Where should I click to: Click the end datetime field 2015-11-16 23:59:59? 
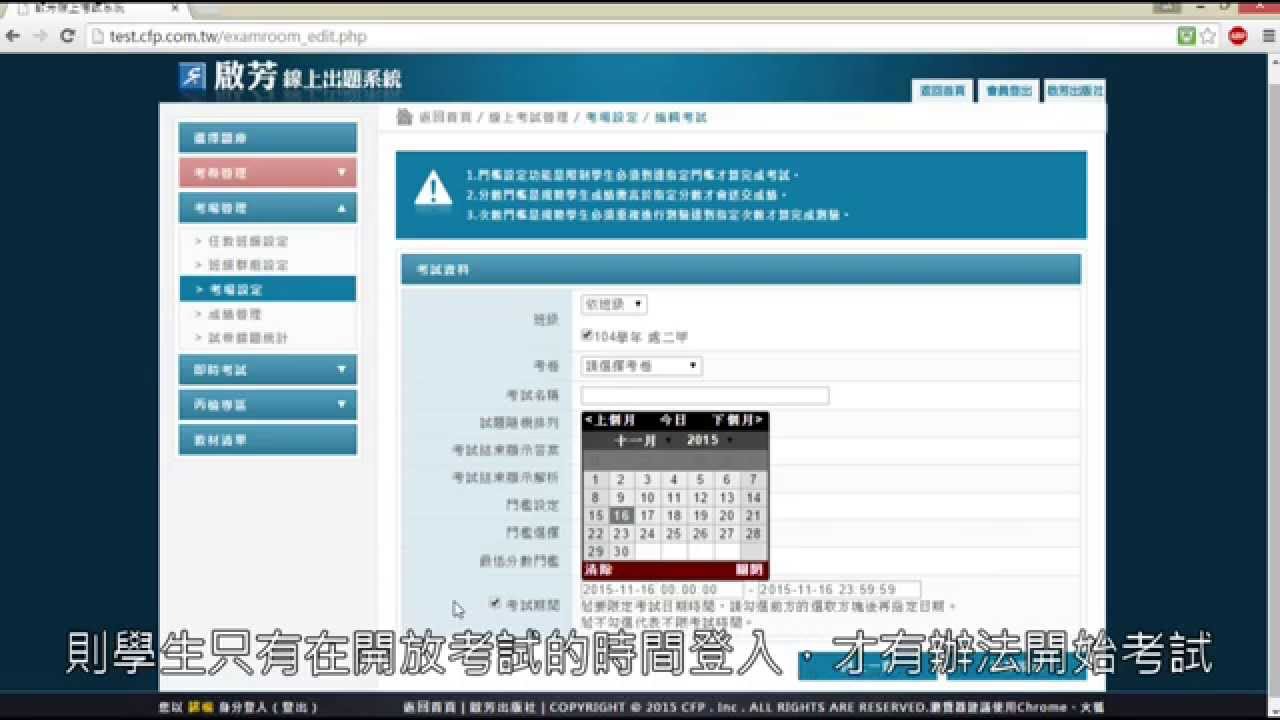[x=839, y=590]
